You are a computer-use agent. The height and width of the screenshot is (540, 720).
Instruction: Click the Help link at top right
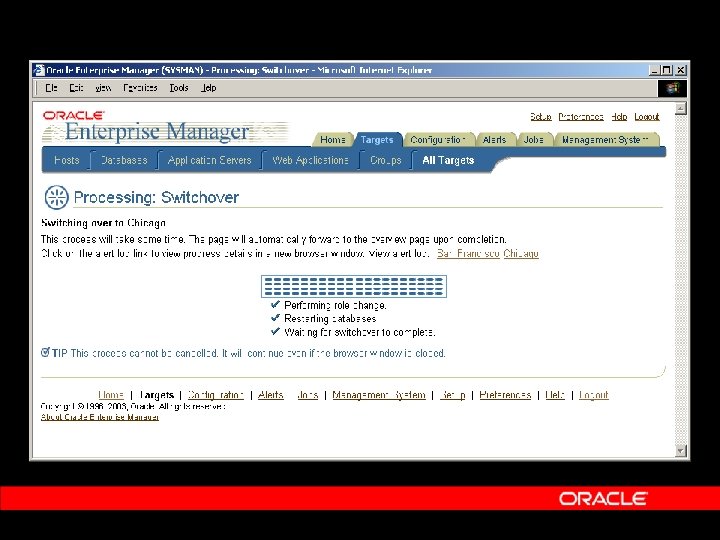click(619, 117)
